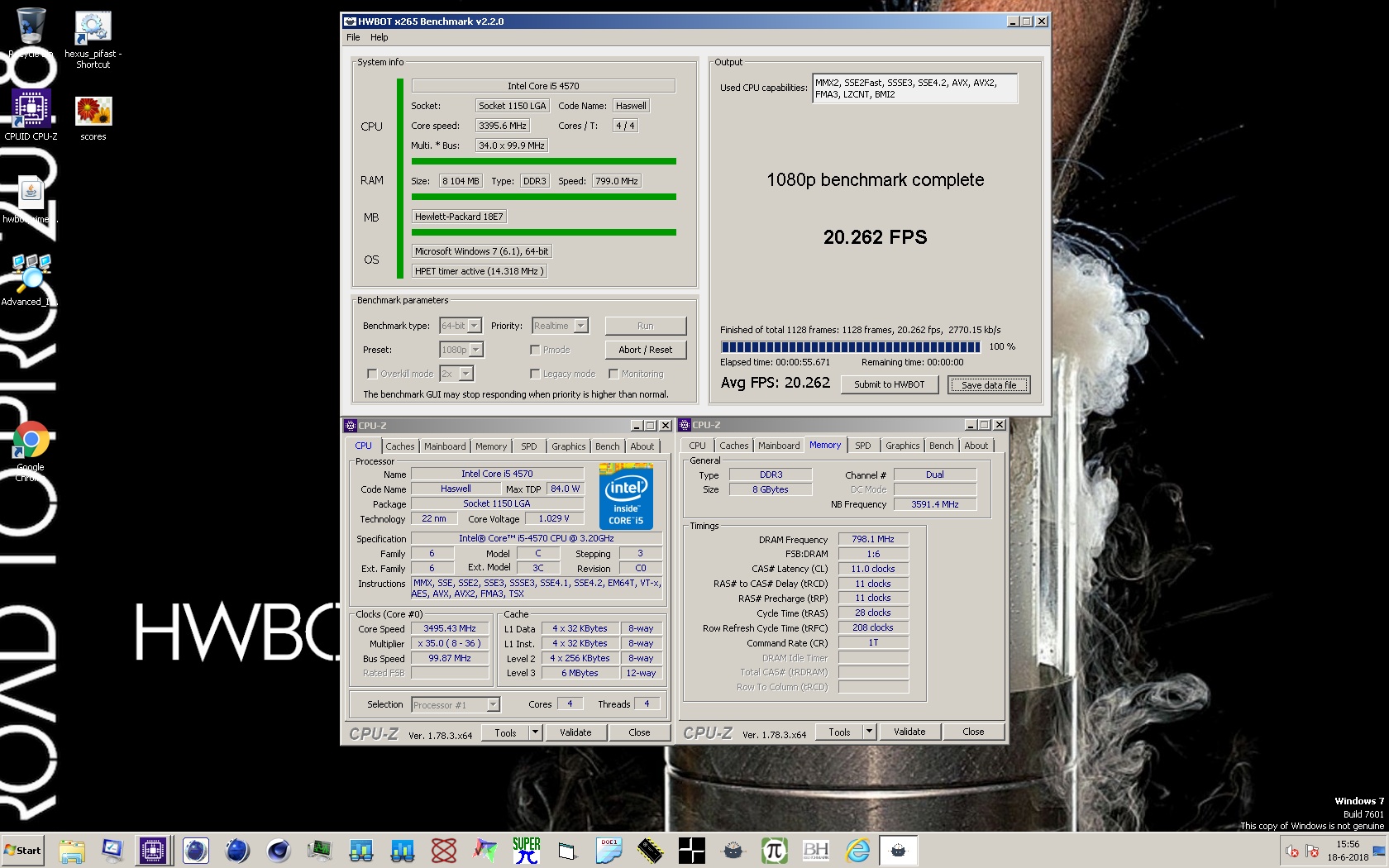Toggle the Legacy mode checkbox

(x=535, y=374)
